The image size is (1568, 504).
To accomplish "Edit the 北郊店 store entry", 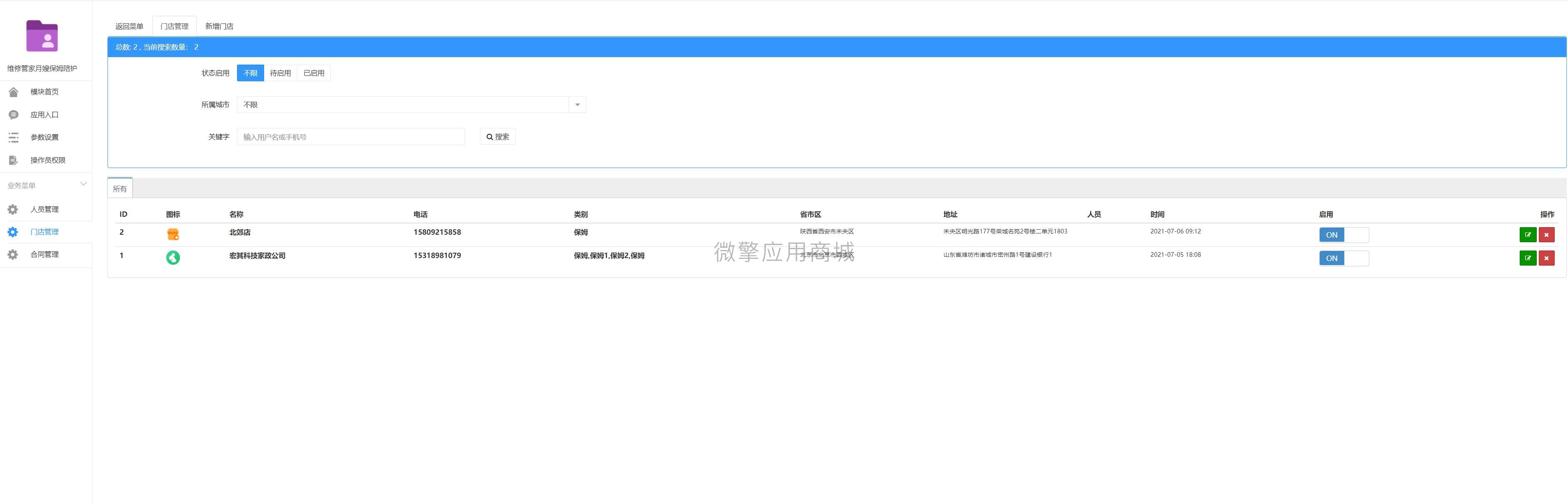I will (1528, 235).
